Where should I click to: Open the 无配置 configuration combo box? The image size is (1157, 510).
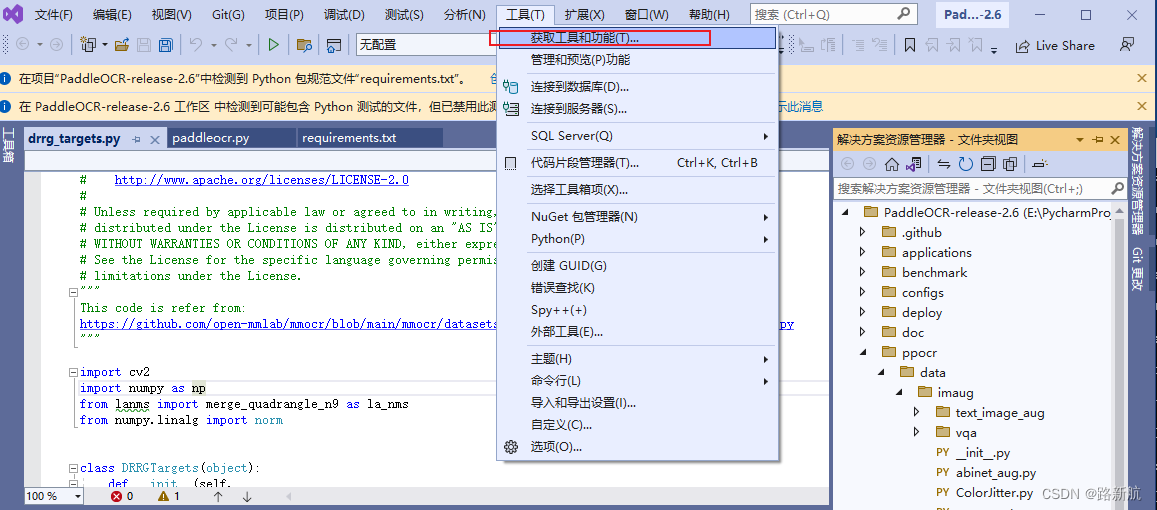pyautogui.click(x=428, y=45)
